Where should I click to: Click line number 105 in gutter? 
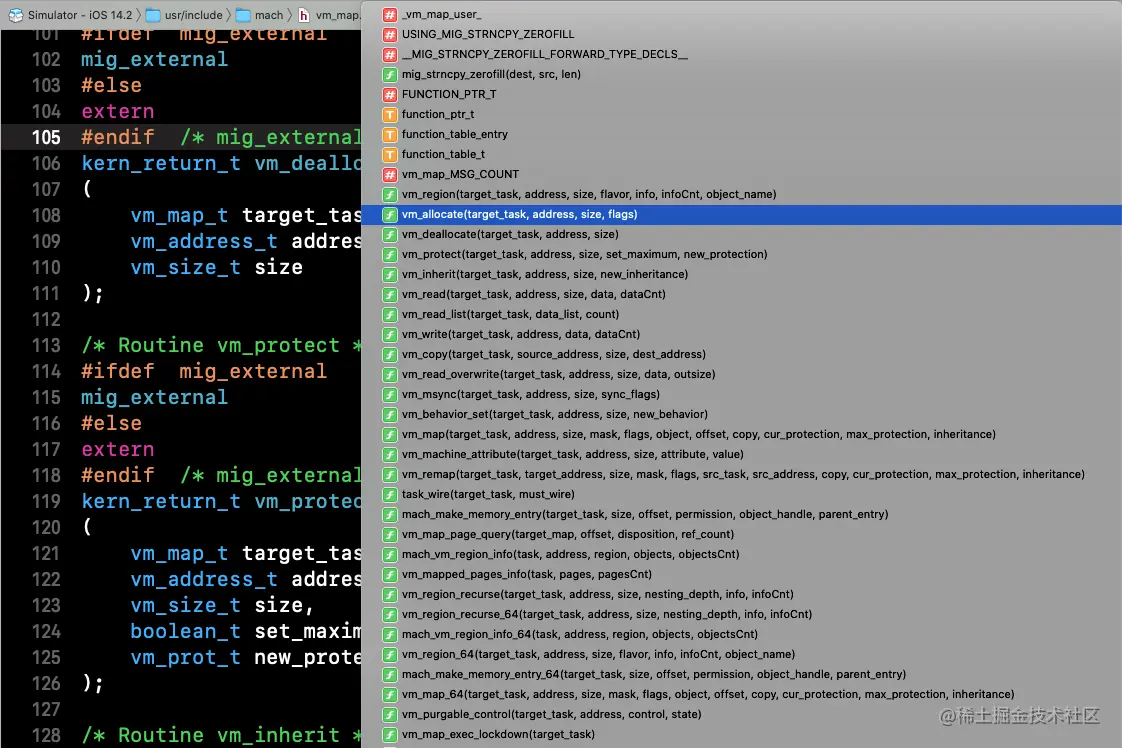pos(46,137)
